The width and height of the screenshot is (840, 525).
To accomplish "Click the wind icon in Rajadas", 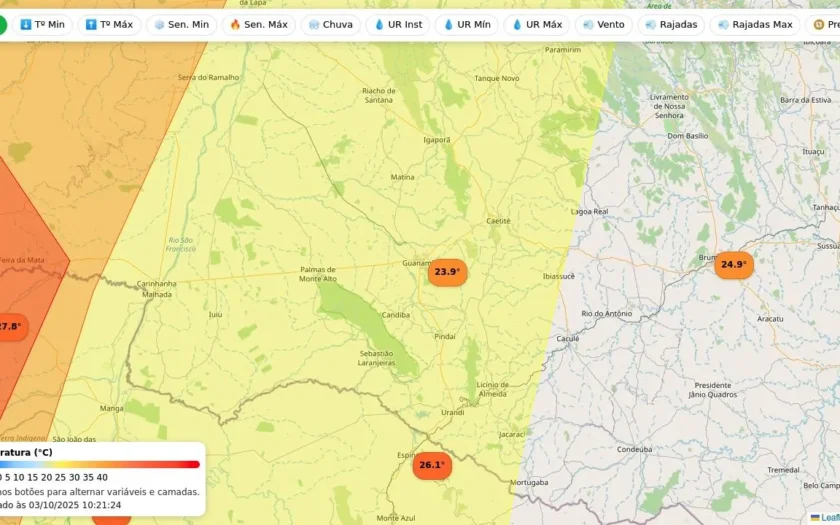I will tap(651, 25).
